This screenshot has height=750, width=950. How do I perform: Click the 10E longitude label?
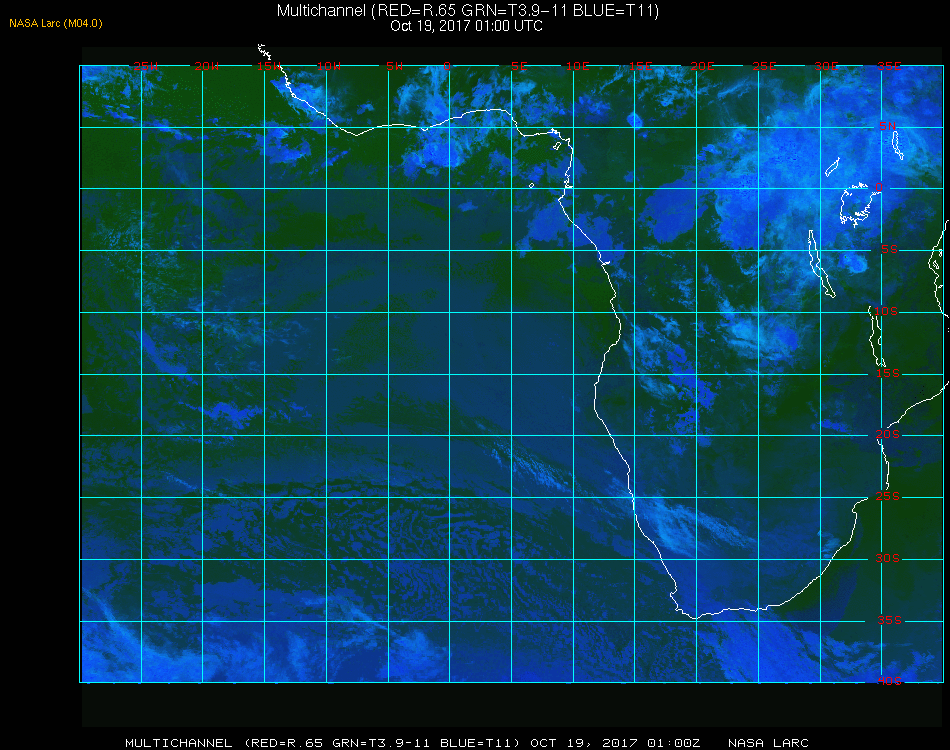click(577, 66)
